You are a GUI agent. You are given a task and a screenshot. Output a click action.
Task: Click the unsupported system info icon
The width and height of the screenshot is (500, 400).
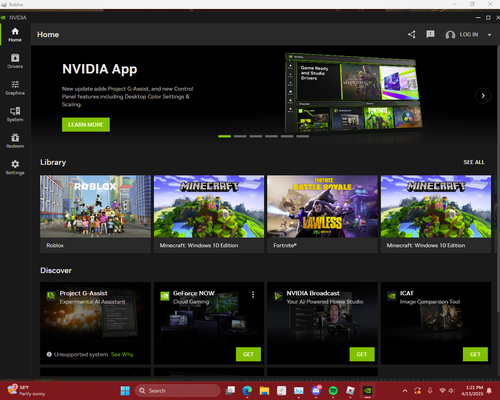49,354
